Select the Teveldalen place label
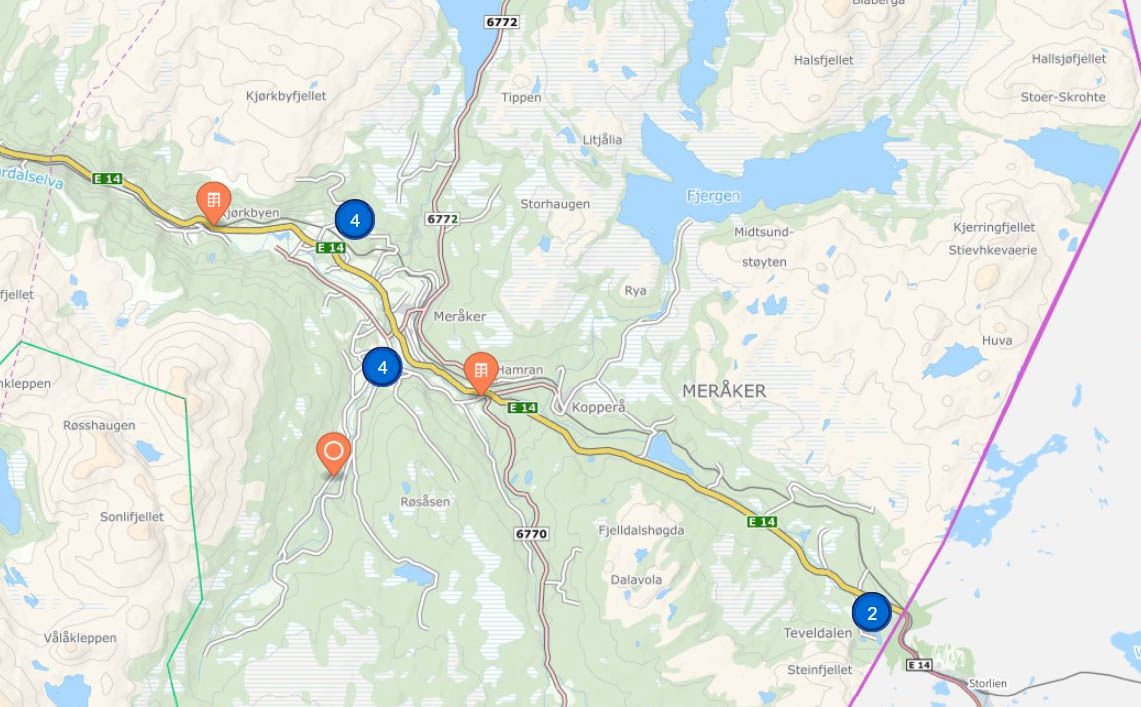Viewport: 1141px width, 707px height. (x=817, y=633)
